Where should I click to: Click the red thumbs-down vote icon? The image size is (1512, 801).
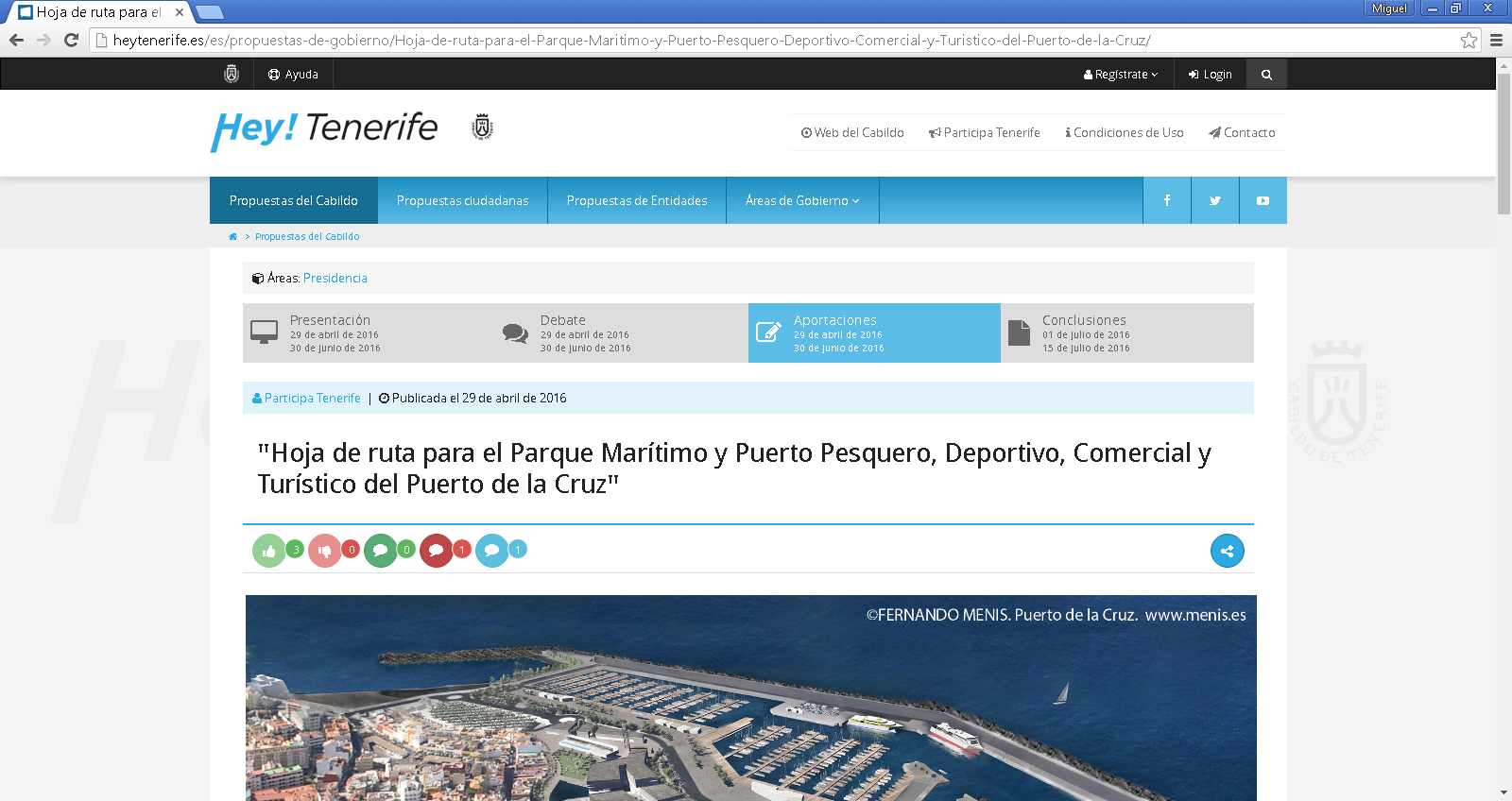coord(324,551)
